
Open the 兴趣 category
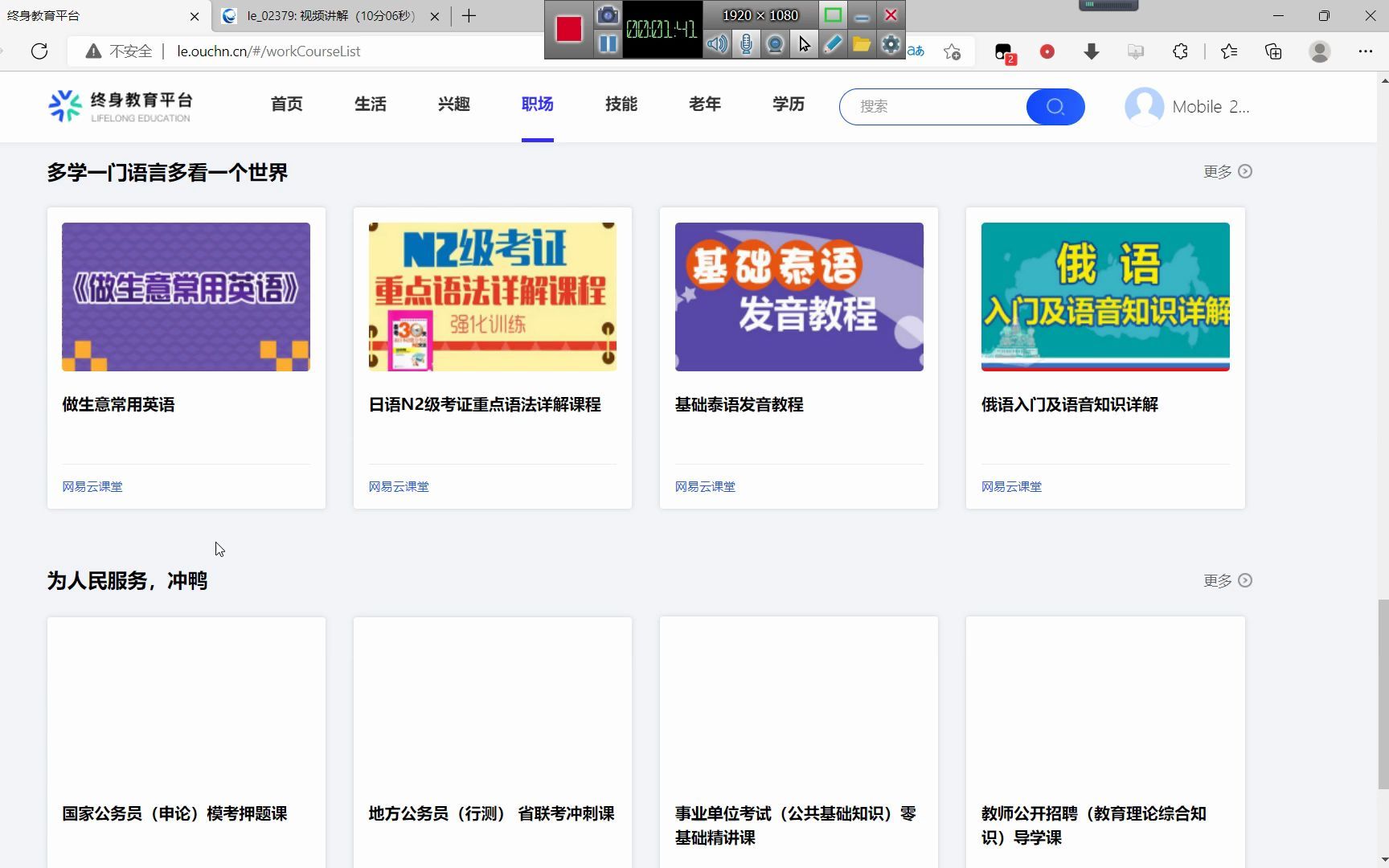point(454,104)
